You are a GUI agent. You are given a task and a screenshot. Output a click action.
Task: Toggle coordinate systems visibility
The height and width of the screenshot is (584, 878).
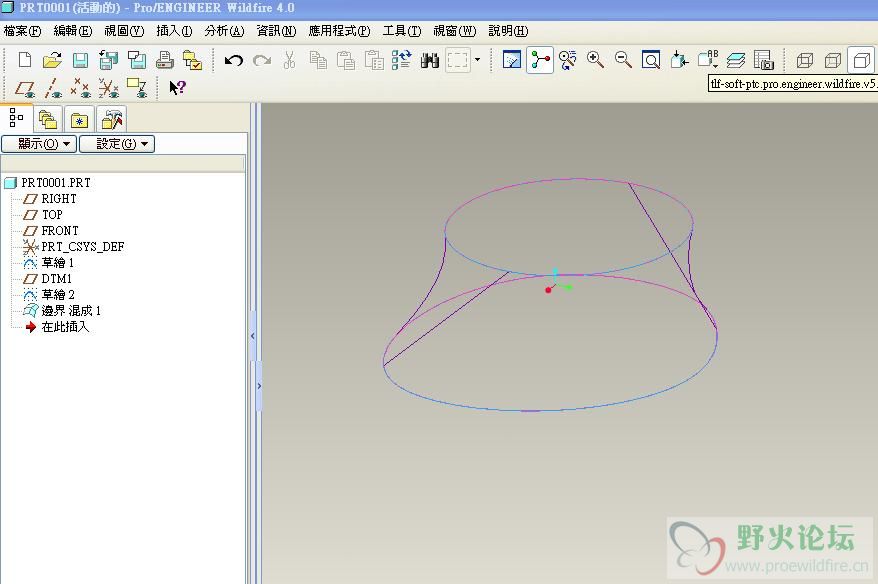109,88
